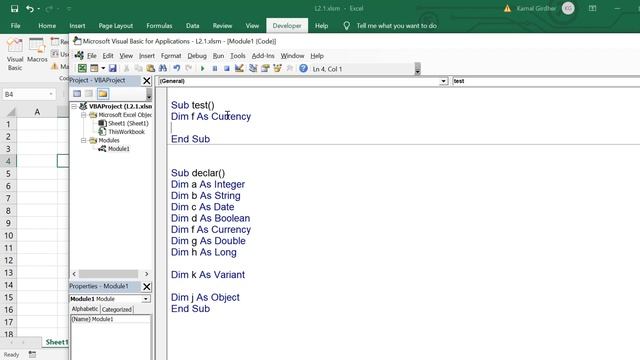Image resolution: width=640 pixels, height=360 pixels.
Task: Collapse the VBAProject (L2.1.xlsm) tree node
Action: tap(74, 106)
